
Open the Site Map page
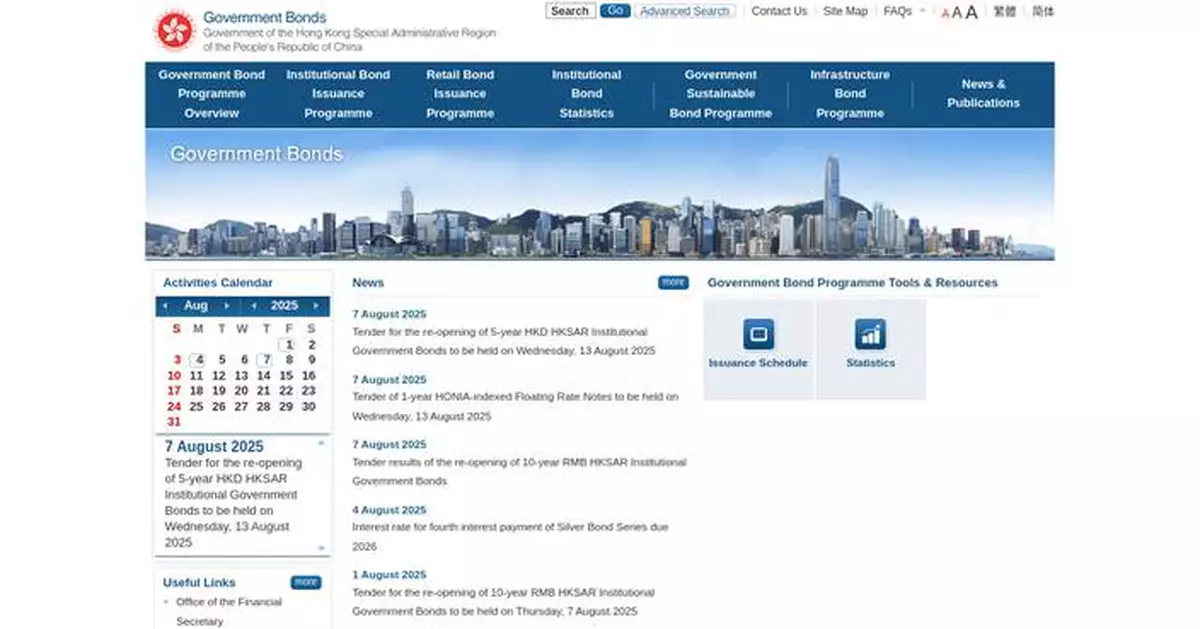tap(845, 11)
